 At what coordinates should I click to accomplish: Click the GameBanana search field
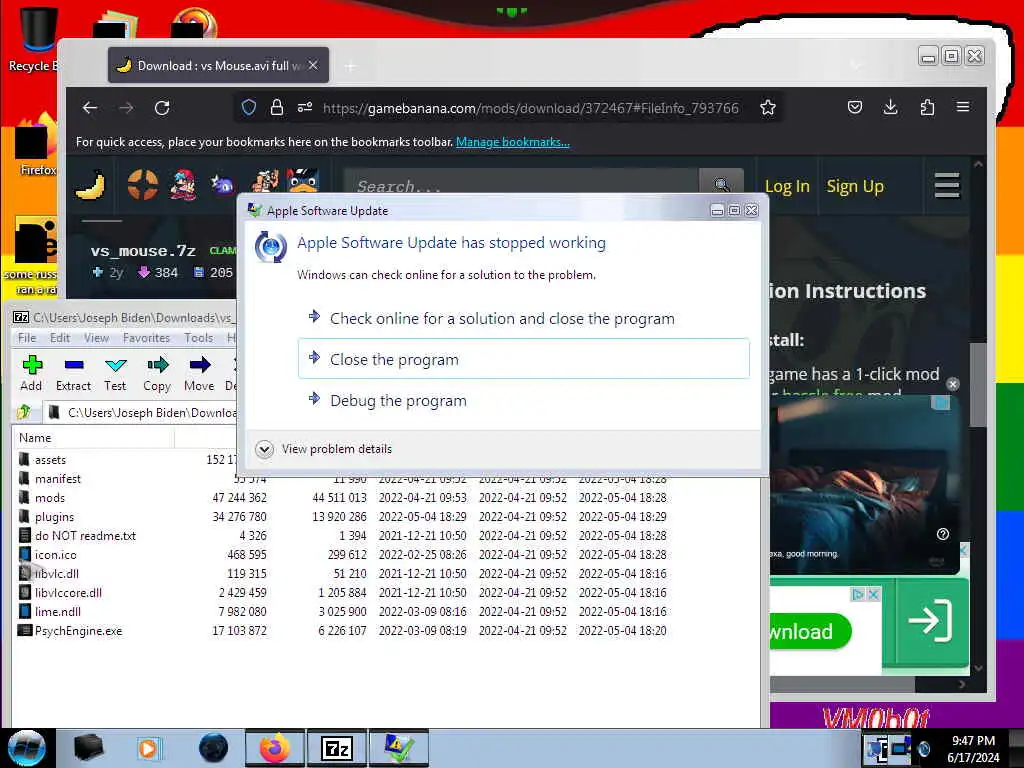(x=521, y=185)
